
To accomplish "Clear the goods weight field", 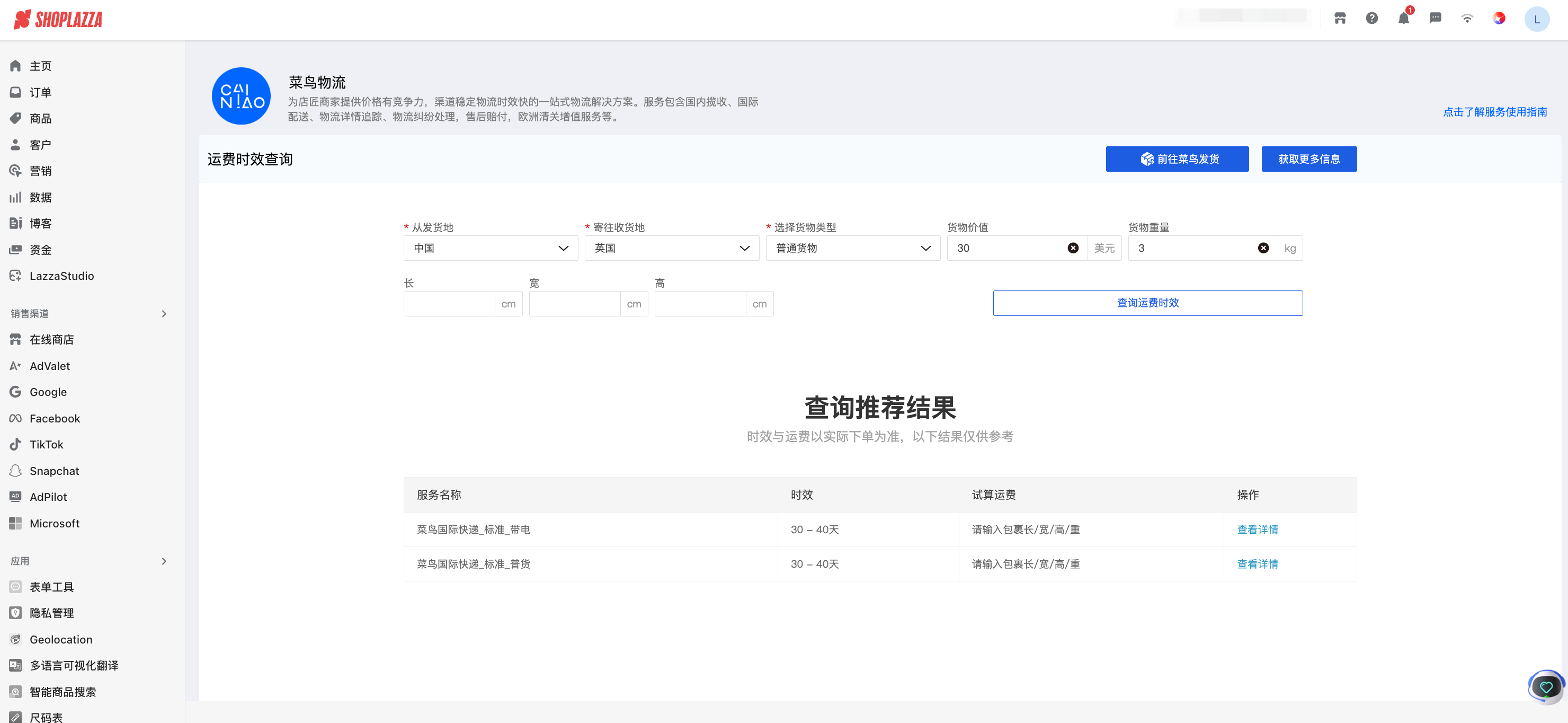I will click(1263, 248).
